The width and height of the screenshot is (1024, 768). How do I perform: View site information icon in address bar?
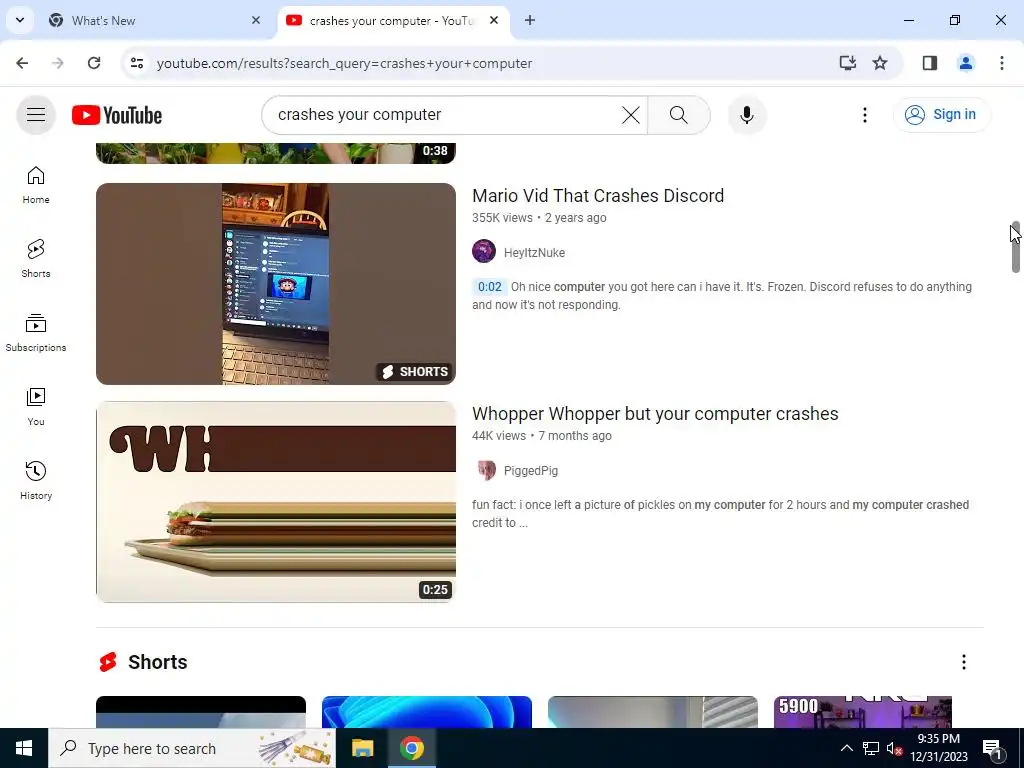(137, 63)
